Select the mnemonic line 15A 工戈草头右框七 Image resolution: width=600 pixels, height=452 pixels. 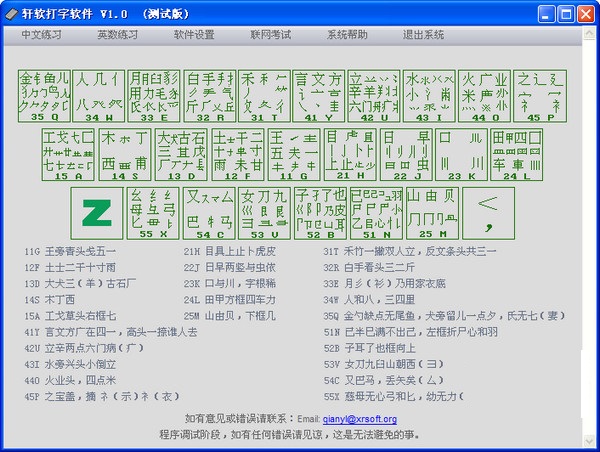pyautogui.click(x=70, y=316)
